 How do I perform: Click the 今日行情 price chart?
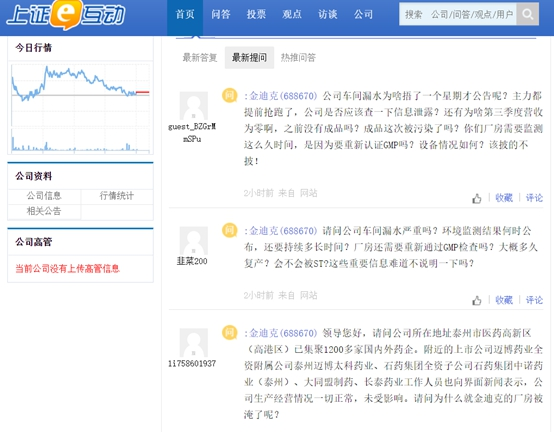tap(81, 95)
